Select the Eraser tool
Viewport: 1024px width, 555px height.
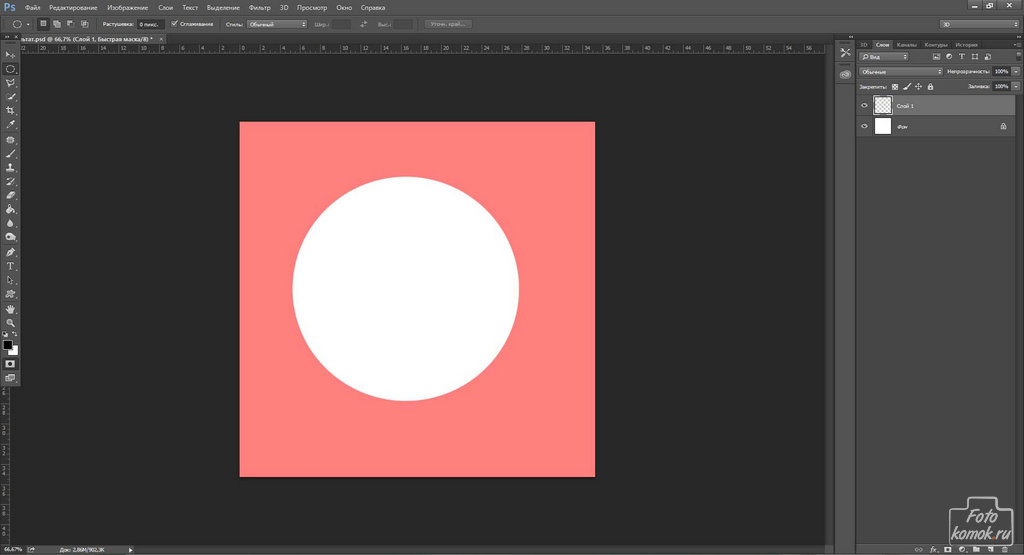10,195
